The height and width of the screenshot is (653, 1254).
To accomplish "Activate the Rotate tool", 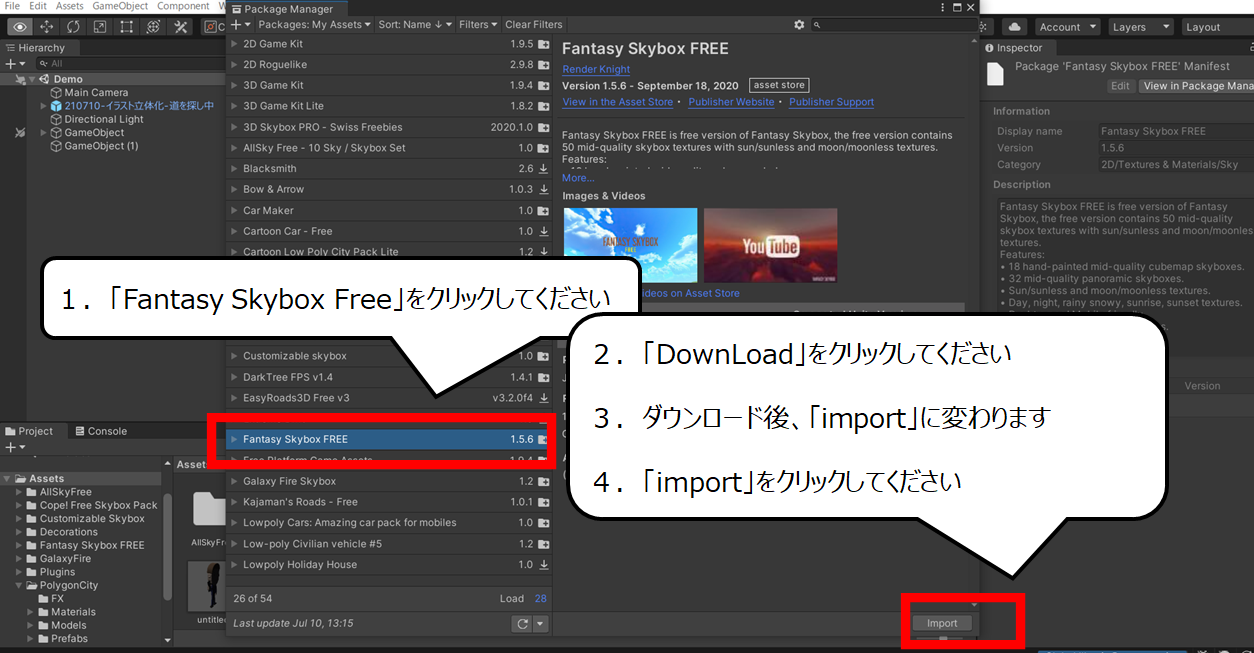I will [73, 27].
